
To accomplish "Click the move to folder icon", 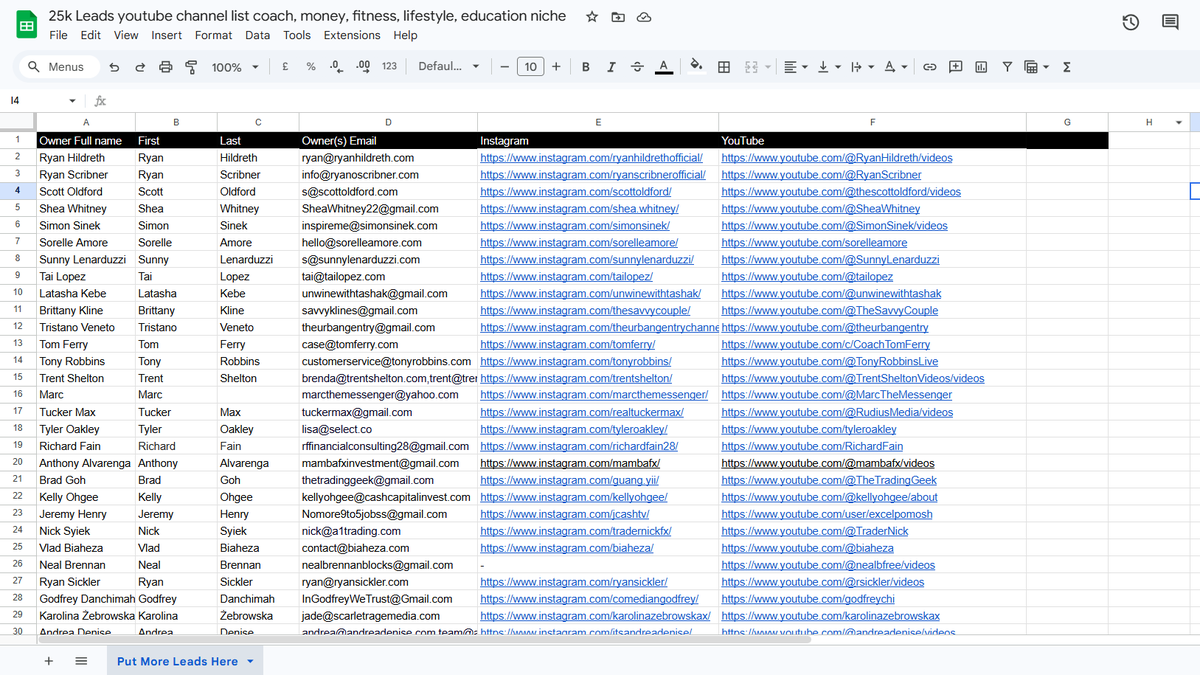I will click(618, 17).
